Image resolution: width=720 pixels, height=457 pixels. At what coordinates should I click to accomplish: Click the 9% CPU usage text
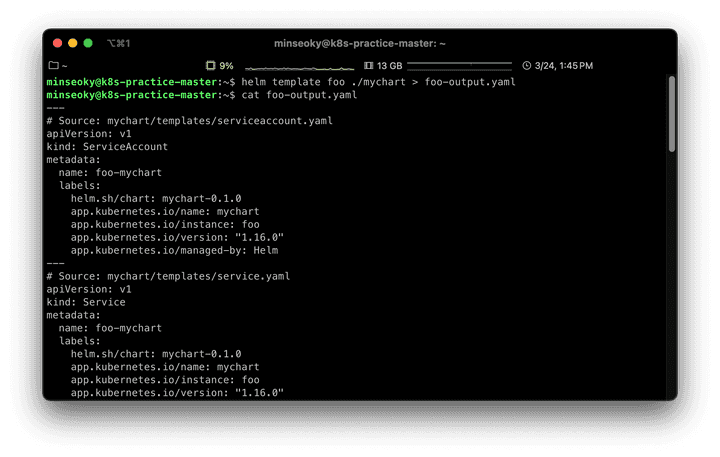[226, 66]
